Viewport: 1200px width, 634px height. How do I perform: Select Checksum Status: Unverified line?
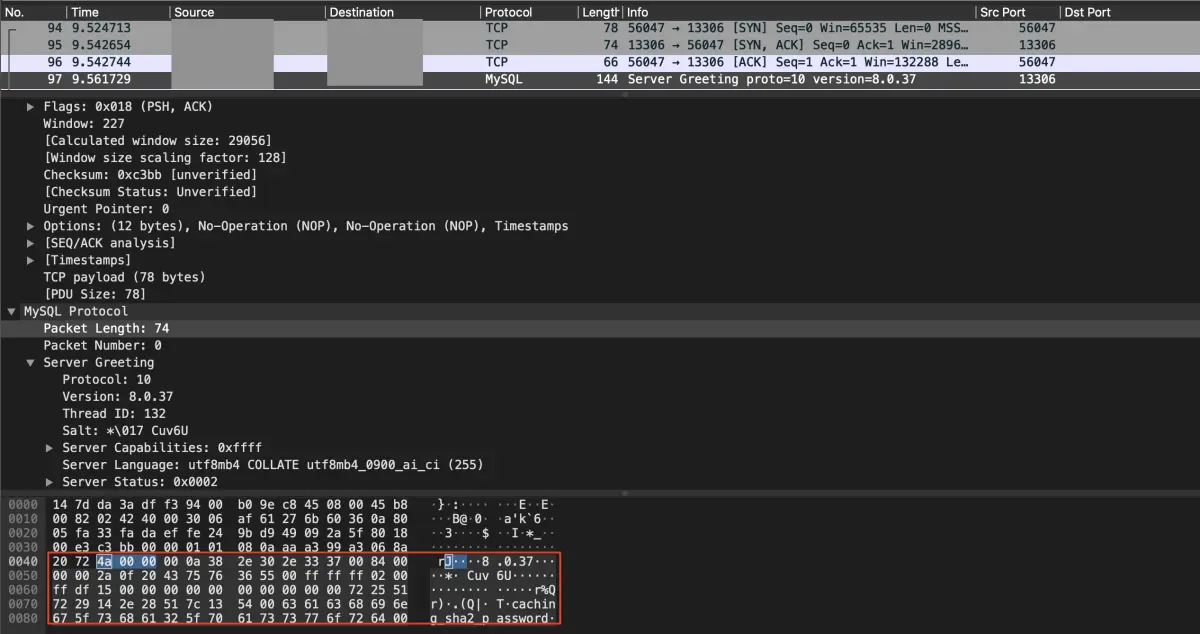click(150, 192)
